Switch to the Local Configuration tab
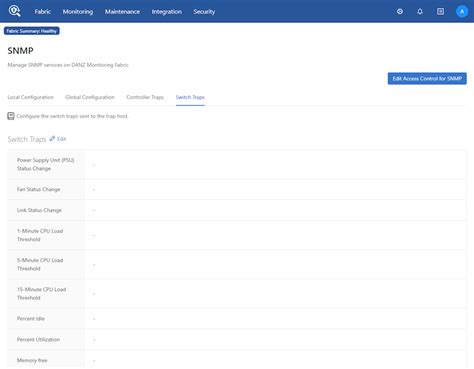 point(30,97)
